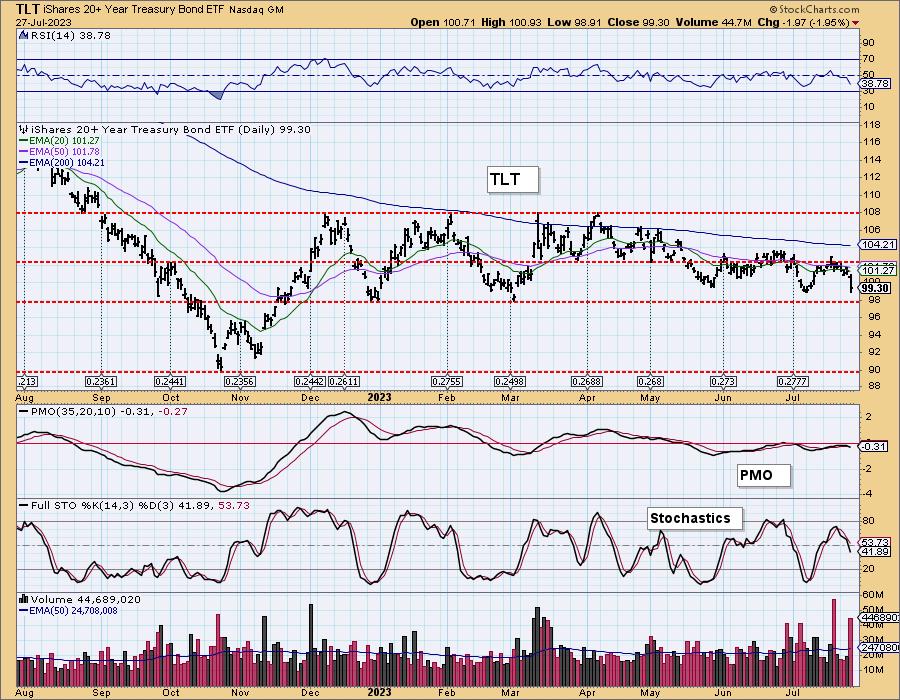The height and width of the screenshot is (700, 900).
Task: Click the 0.2611 yield label
Action: pos(344,382)
